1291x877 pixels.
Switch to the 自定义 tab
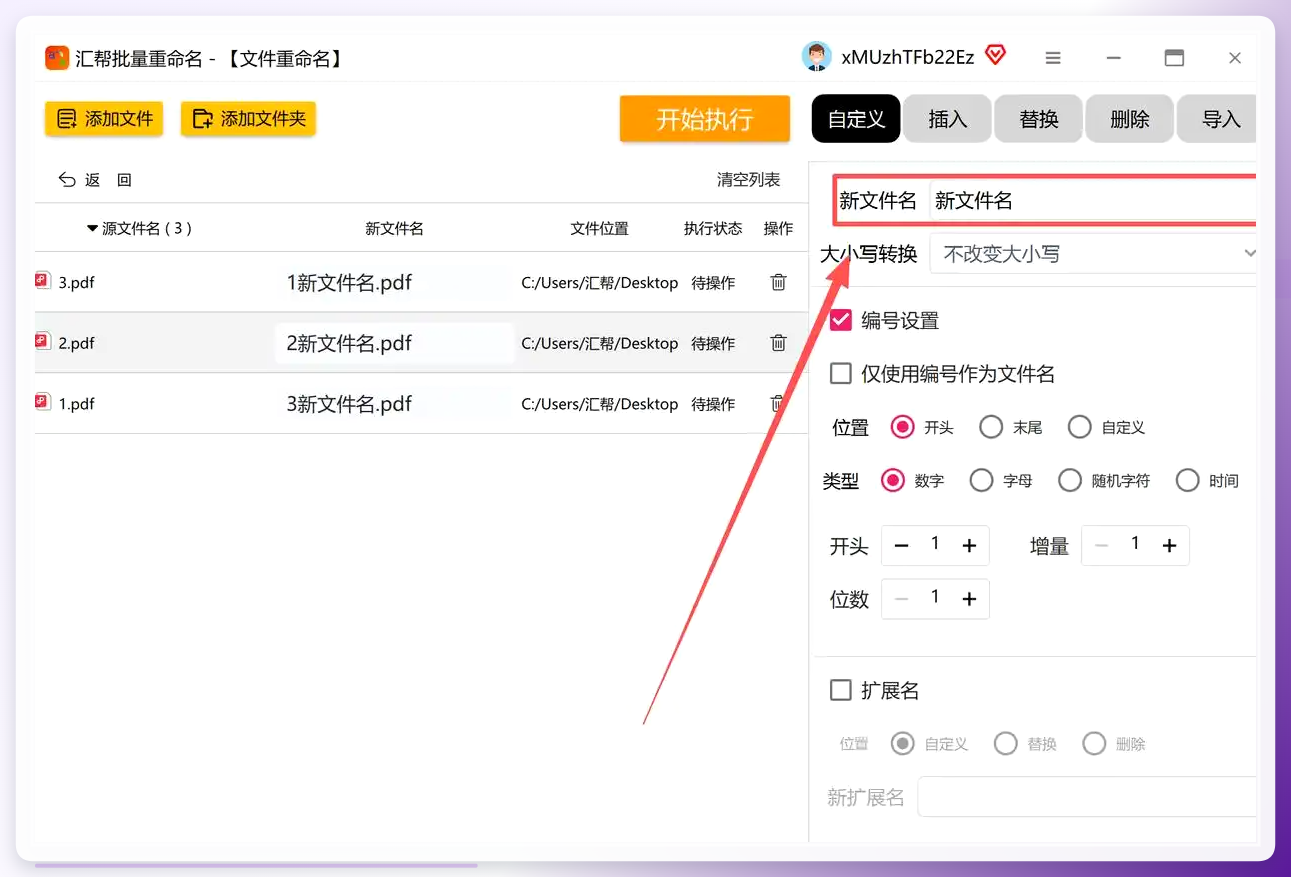click(x=856, y=119)
